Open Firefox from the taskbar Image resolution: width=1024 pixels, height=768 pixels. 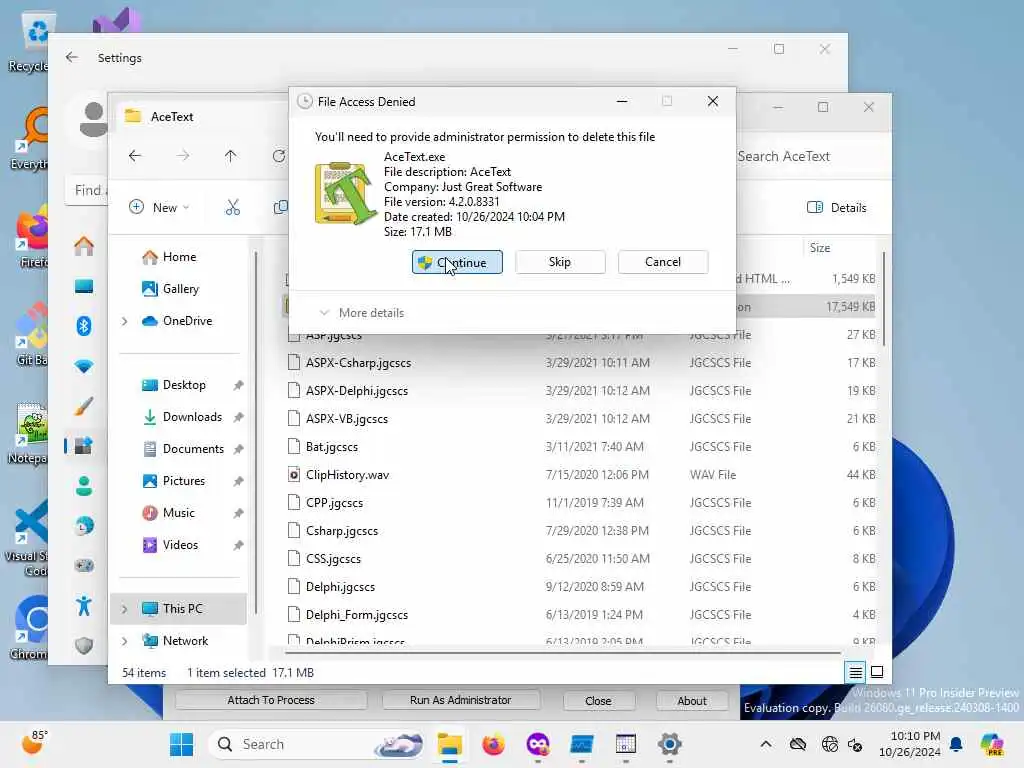point(493,744)
